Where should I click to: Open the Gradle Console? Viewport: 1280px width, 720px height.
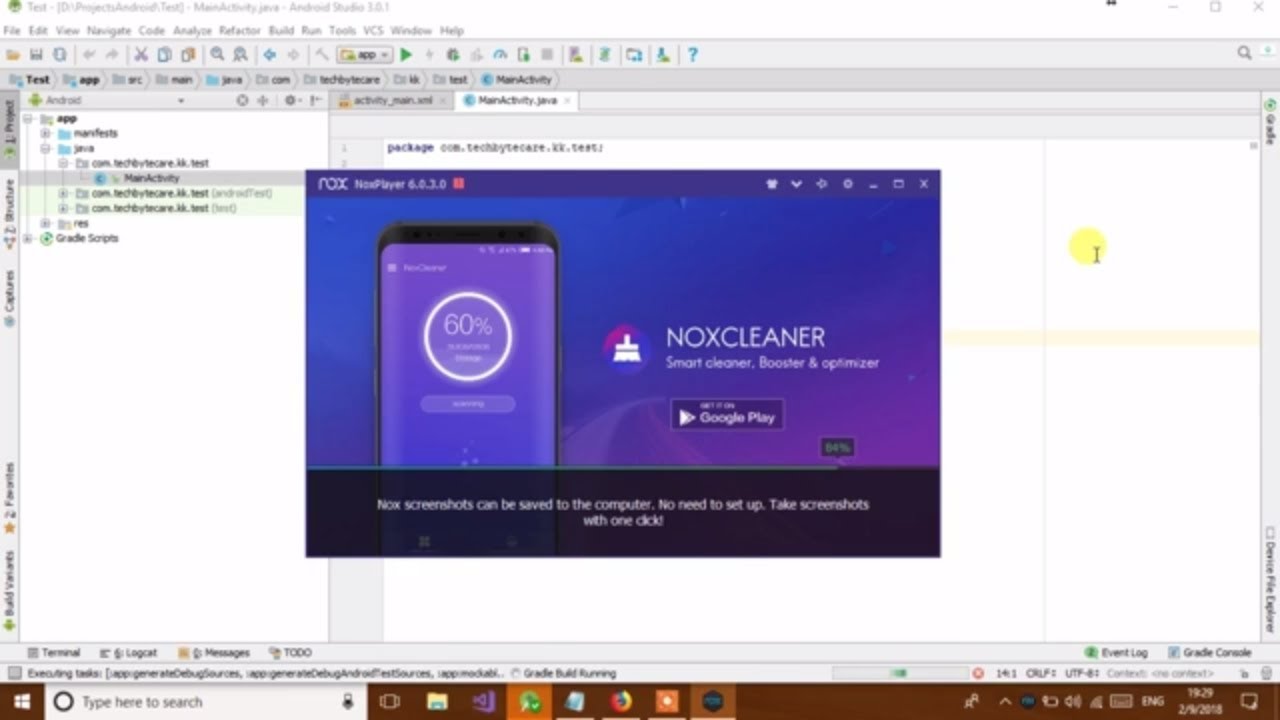point(1209,652)
